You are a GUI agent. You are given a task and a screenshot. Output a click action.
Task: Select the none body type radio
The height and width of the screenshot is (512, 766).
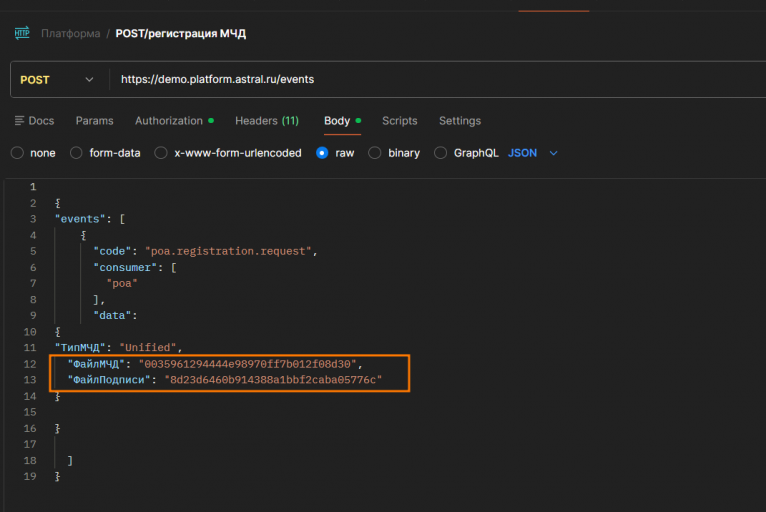coord(17,153)
